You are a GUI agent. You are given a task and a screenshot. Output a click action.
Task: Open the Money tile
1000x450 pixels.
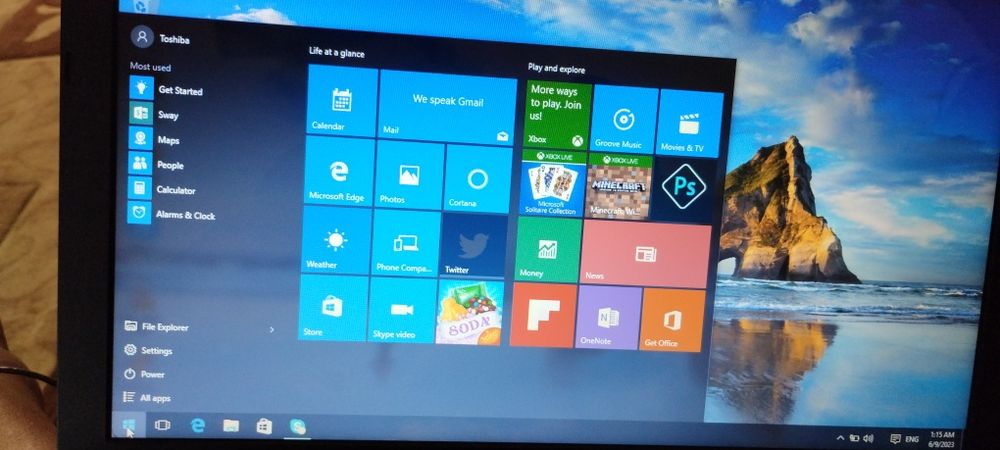click(x=548, y=249)
